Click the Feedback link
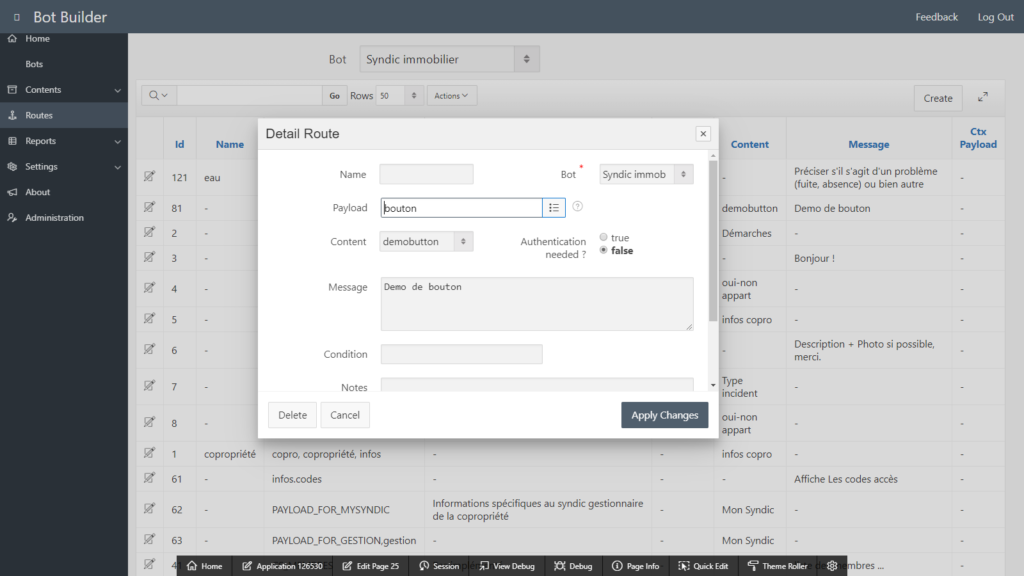 pyautogui.click(x=936, y=17)
